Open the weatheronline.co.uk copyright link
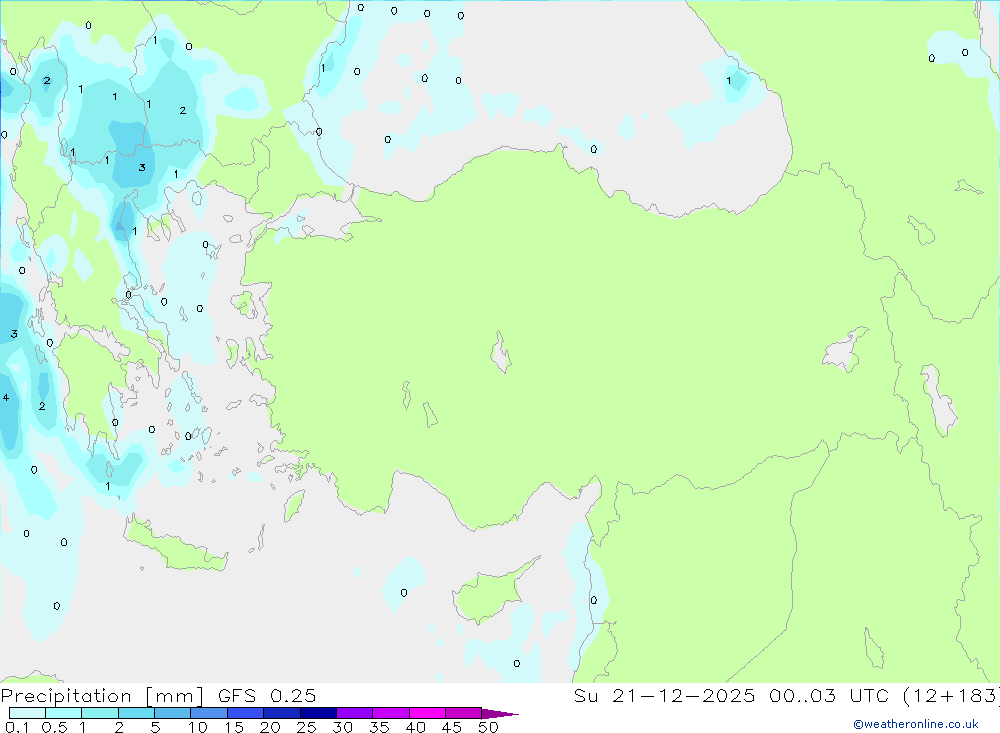Viewport: 1000px width, 733px height. 916,724
